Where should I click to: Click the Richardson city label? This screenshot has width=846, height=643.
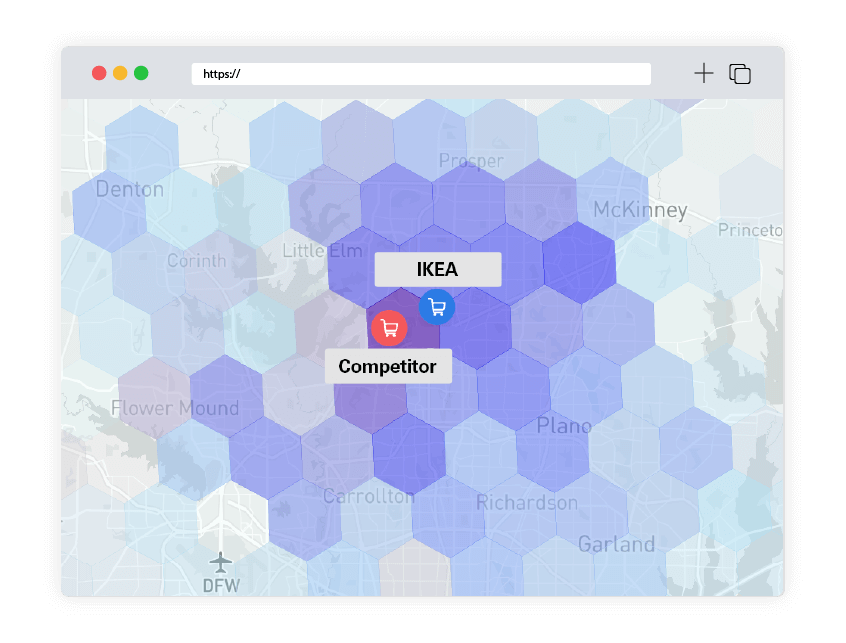[527, 503]
